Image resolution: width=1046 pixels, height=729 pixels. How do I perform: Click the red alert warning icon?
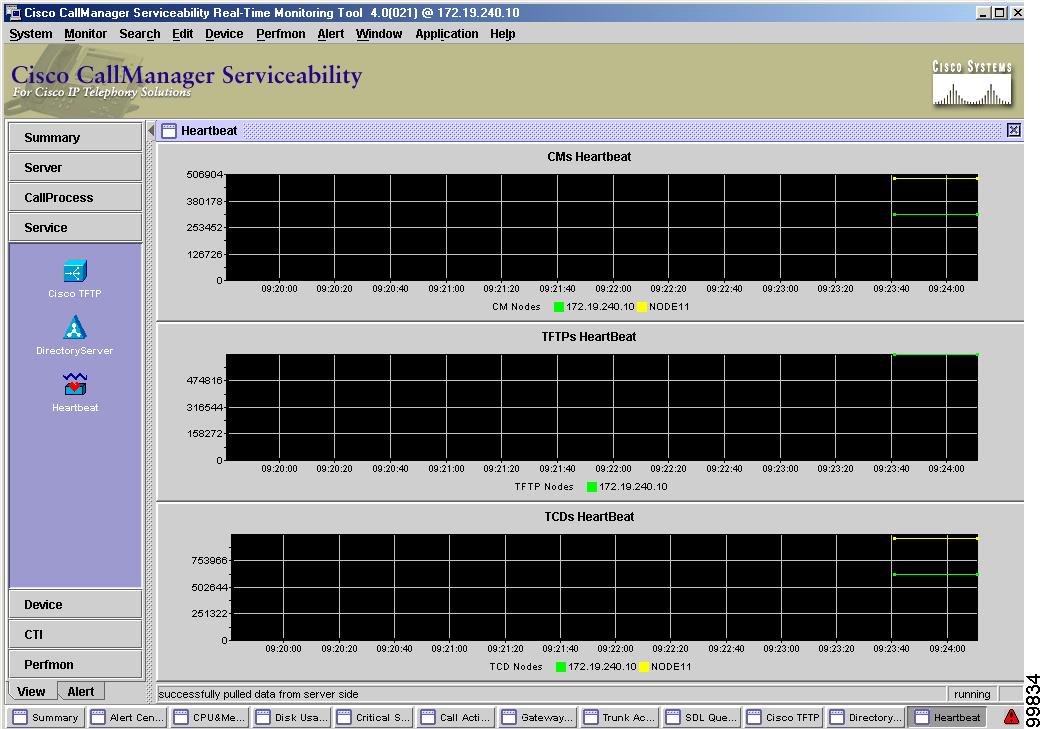(x=1011, y=717)
